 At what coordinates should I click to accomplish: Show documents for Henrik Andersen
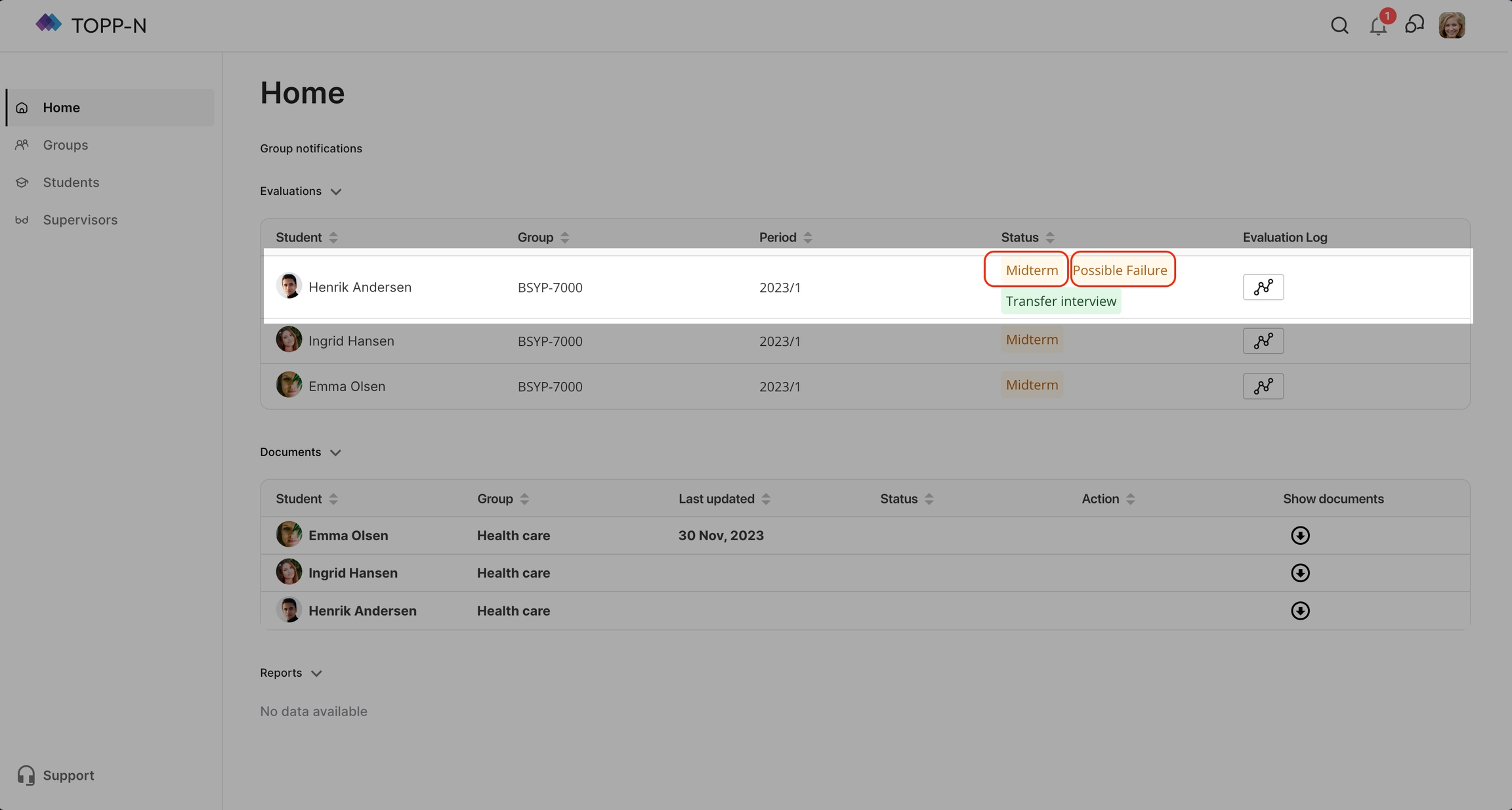click(x=1299, y=611)
